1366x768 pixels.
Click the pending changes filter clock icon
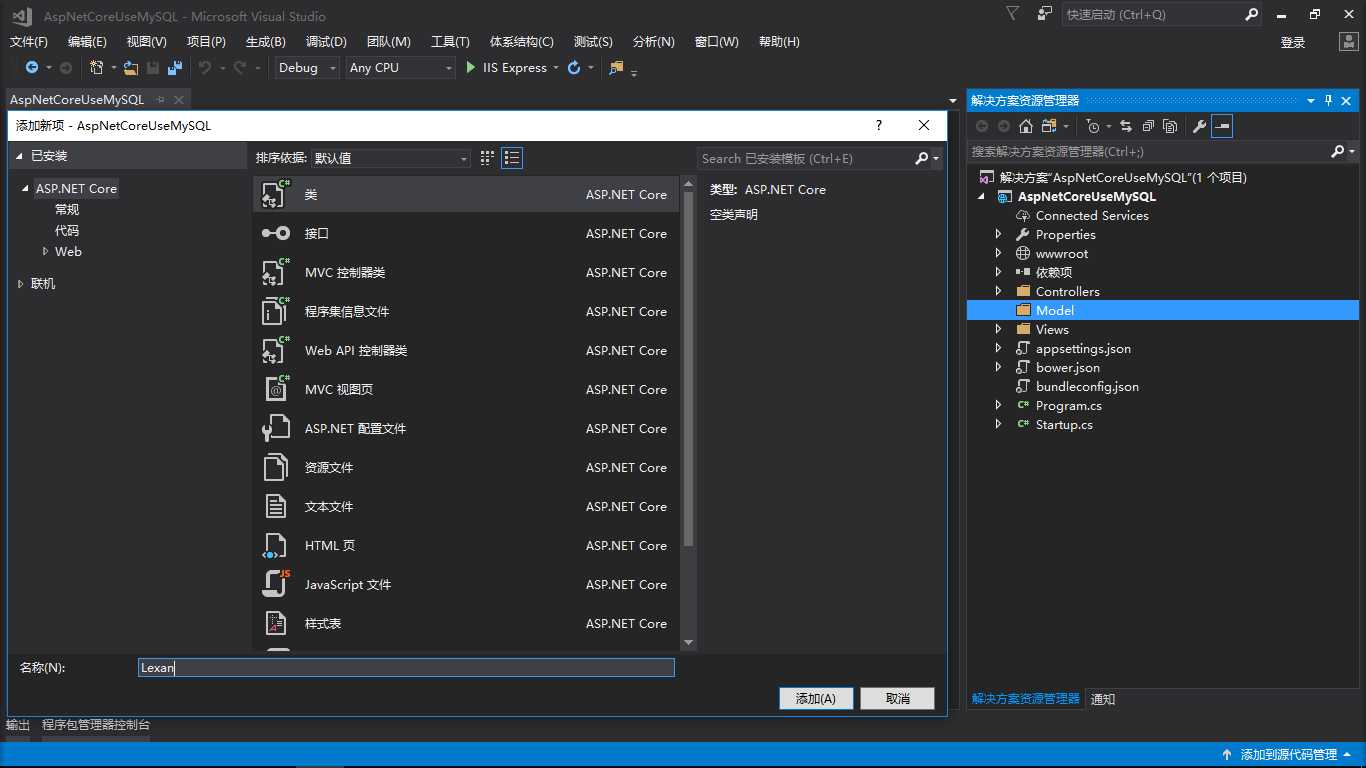point(1092,126)
